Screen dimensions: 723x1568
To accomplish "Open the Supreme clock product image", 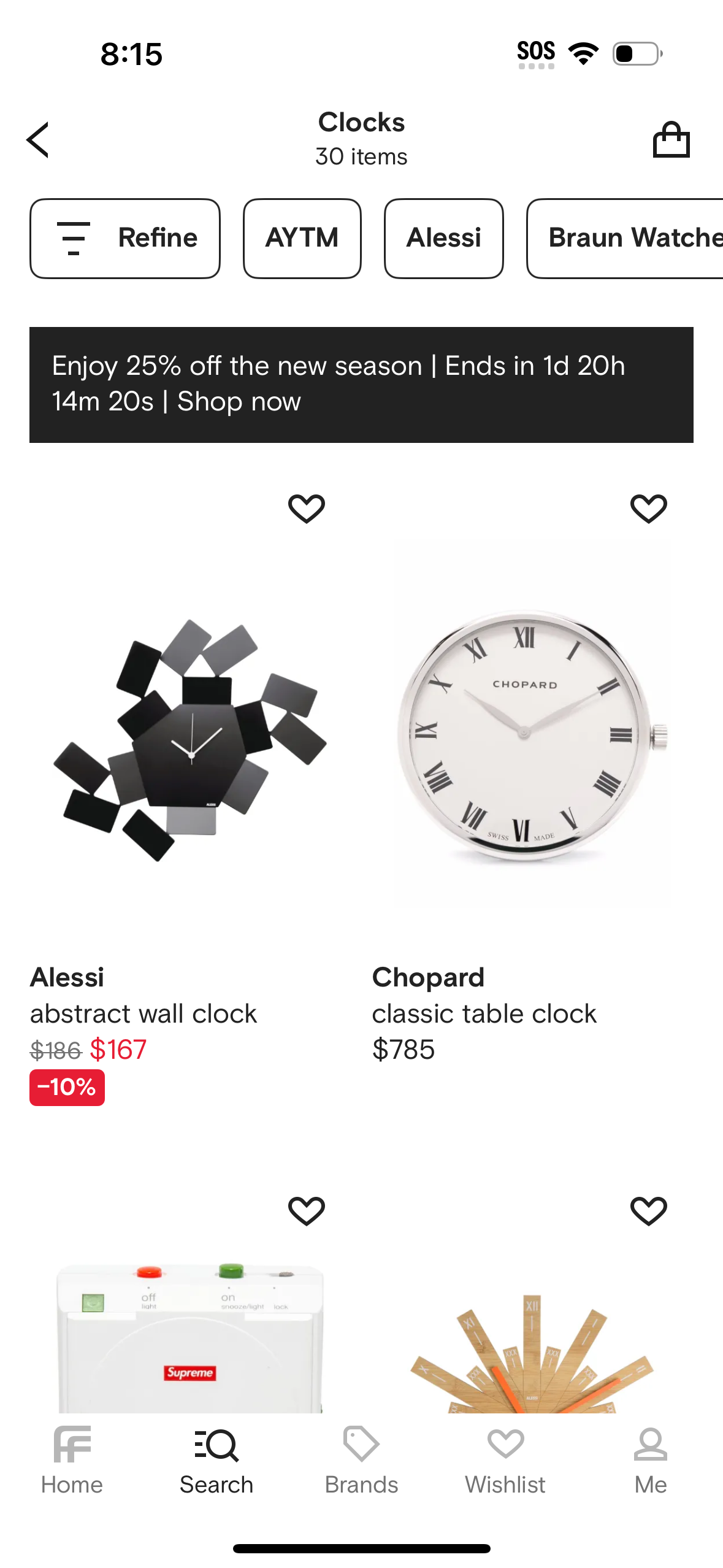I will 190,1337.
